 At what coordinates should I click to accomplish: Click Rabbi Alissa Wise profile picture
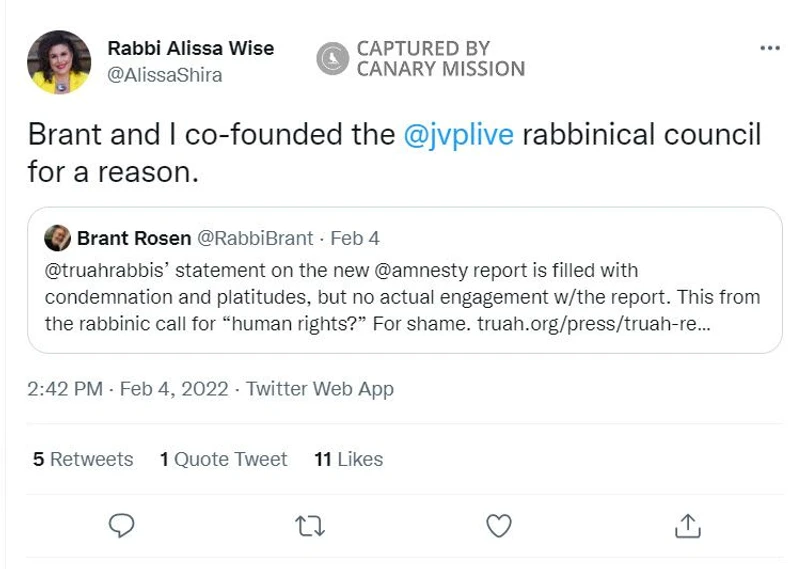click(59, 62)
